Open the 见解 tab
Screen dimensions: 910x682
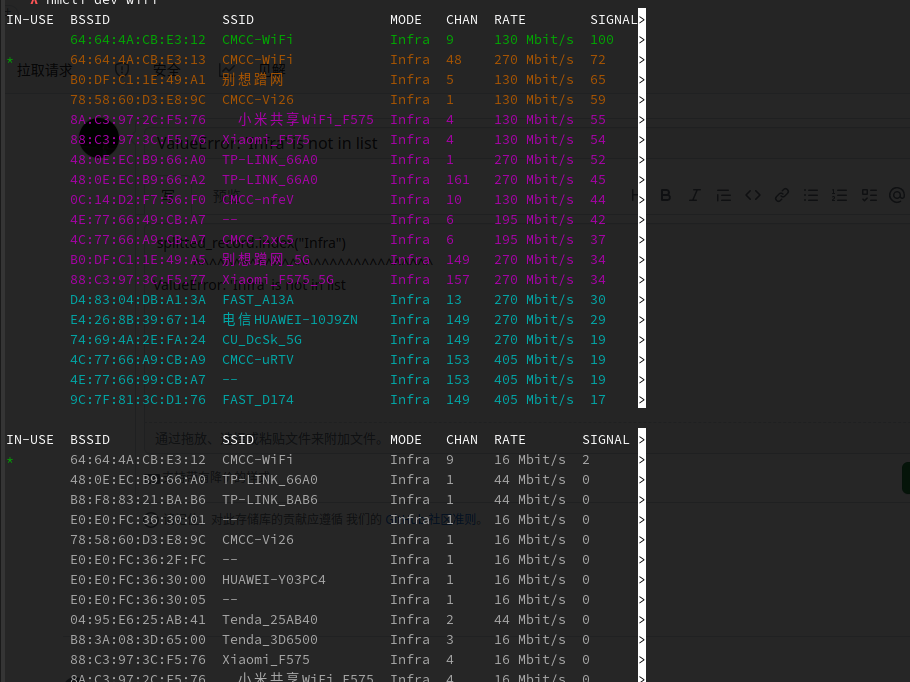click(x=271, y=70)
